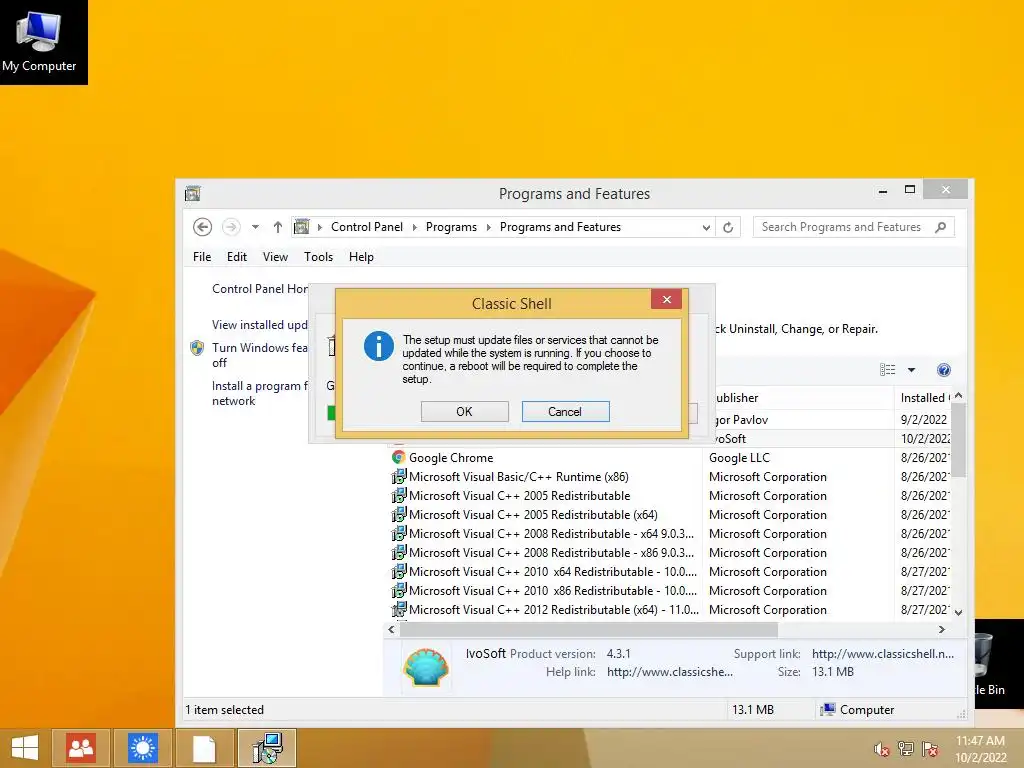Screen dimensions: 1024x768
Task: Click the Google Chrome program icon
Action: coord(398,457)
